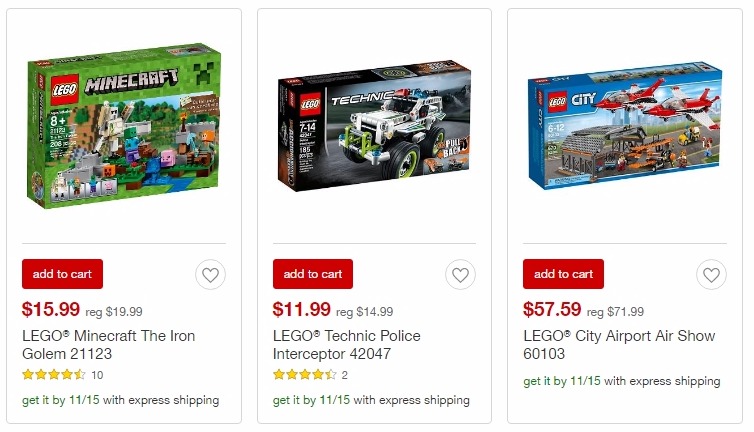Click the $11.99 sale price
The height and width of the screenshot is (432, 754).
[x=302, y=309]
